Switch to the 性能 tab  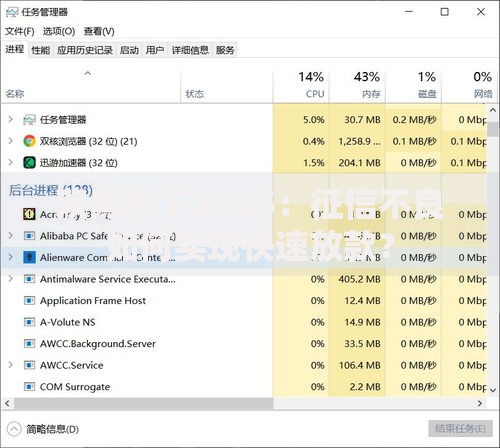41,50
